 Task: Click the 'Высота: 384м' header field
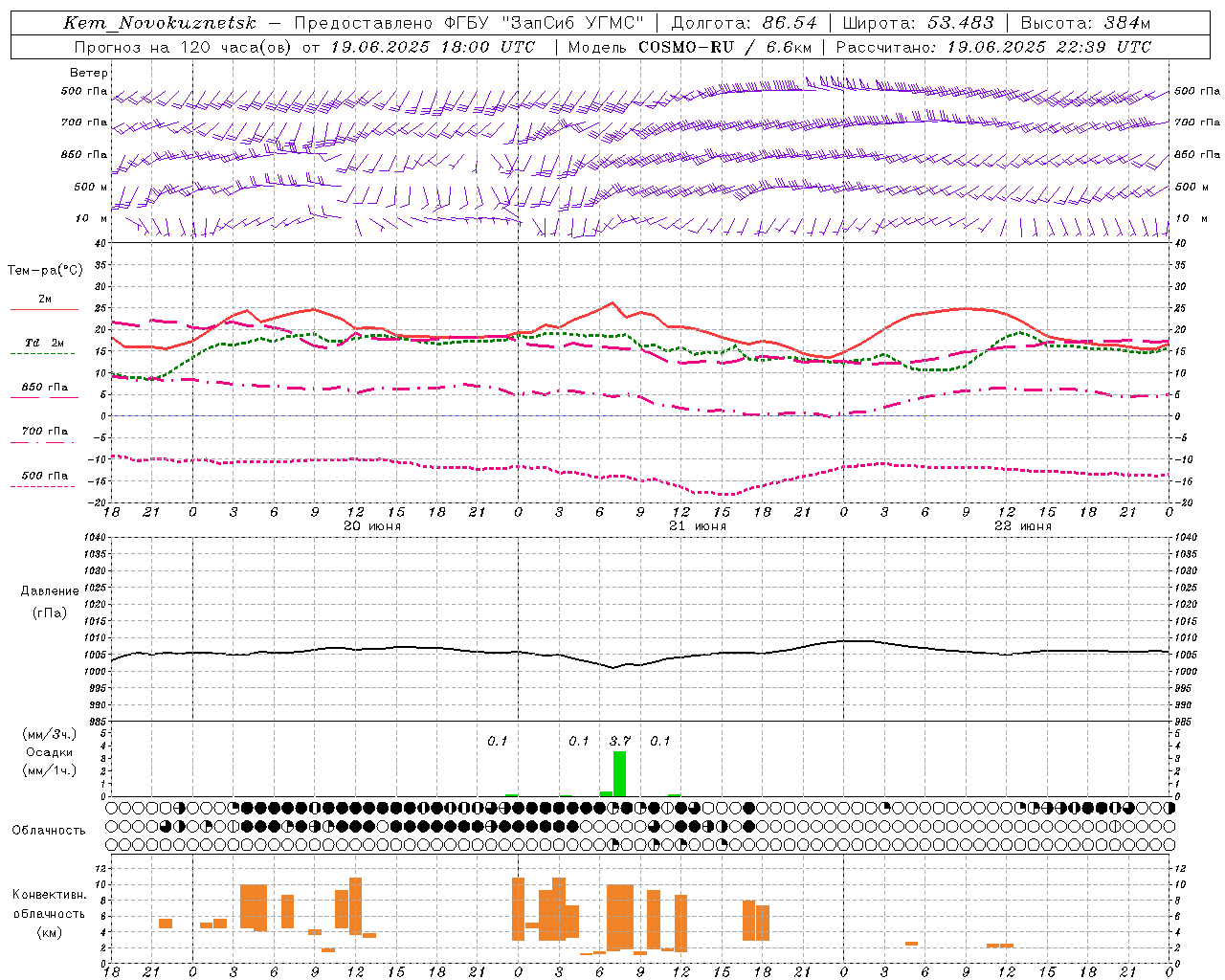(1085, 24)
